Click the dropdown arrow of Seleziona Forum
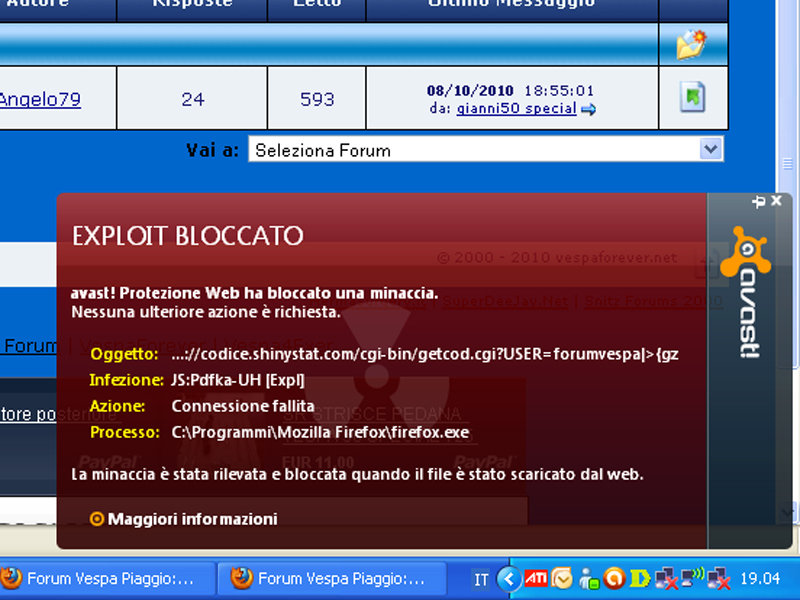This screenshot has height=600, width=800. pos(711,149)
